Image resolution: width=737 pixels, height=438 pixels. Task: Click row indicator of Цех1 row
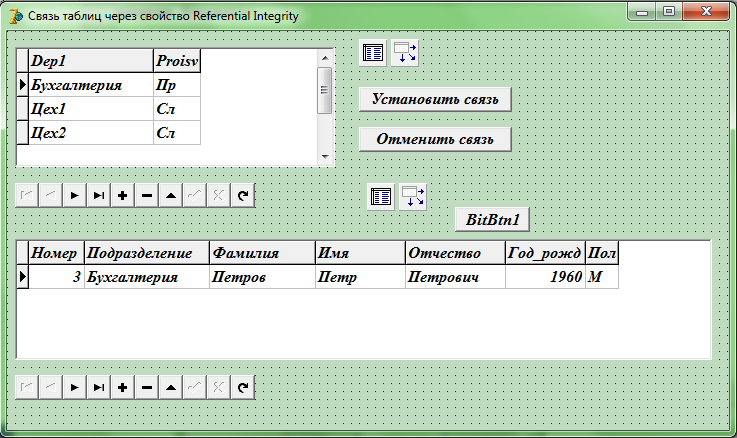coord(23,109)
